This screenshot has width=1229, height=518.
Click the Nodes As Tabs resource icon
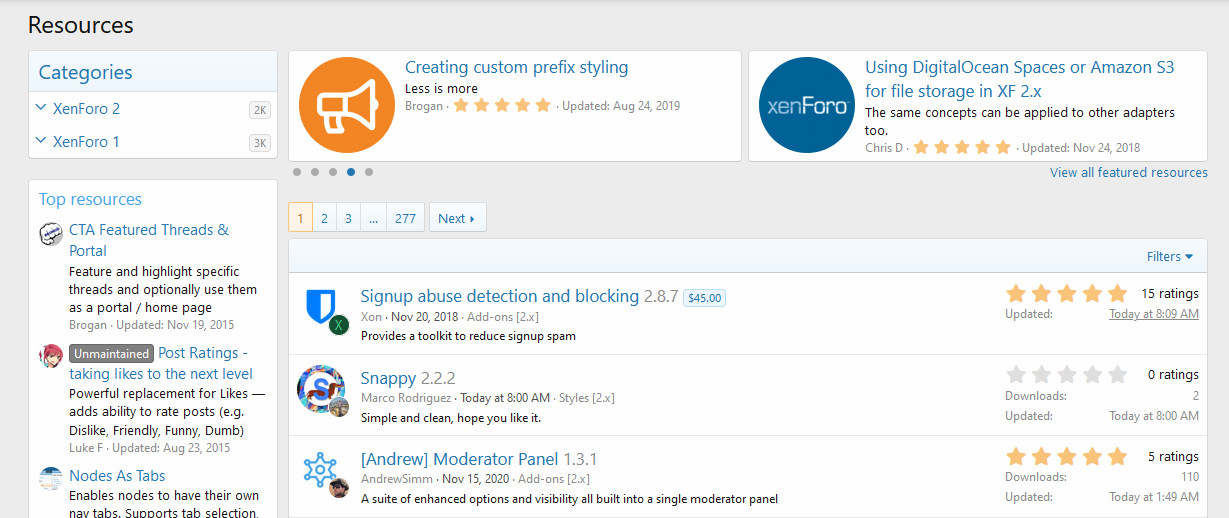point(51,478)
